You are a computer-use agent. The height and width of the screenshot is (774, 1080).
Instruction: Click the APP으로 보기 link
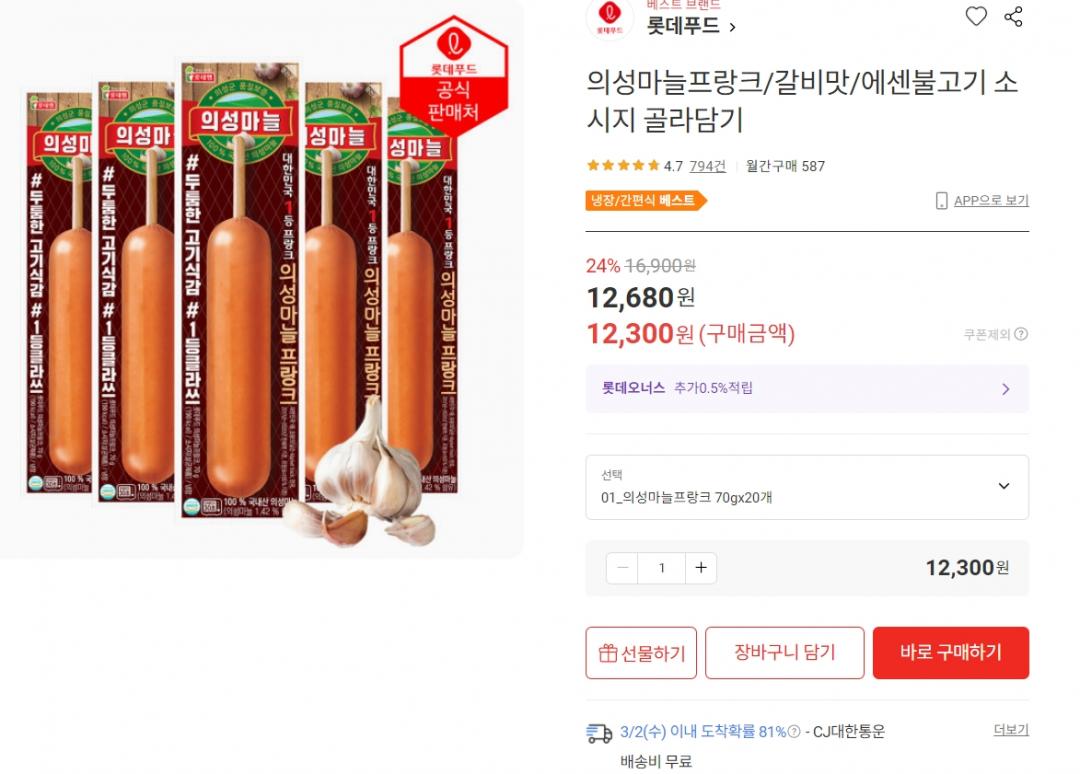coord(991,200)
